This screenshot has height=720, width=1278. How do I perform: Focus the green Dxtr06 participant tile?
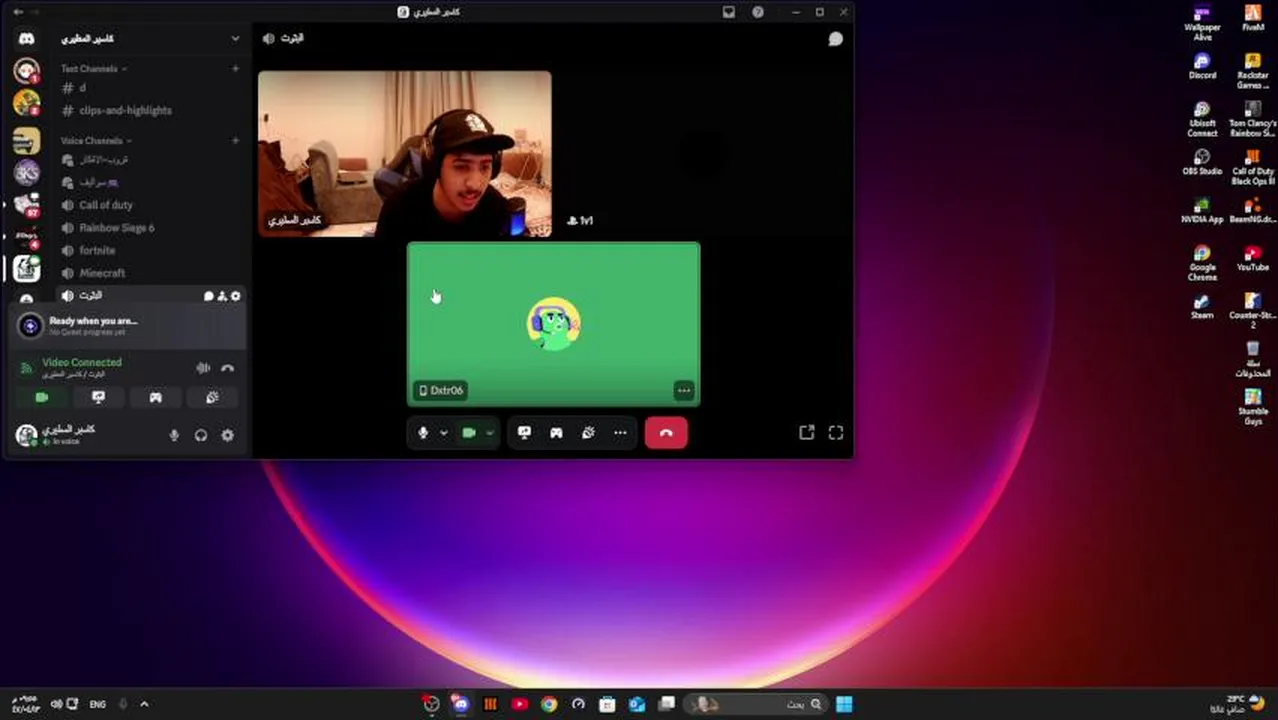(553, 324)
